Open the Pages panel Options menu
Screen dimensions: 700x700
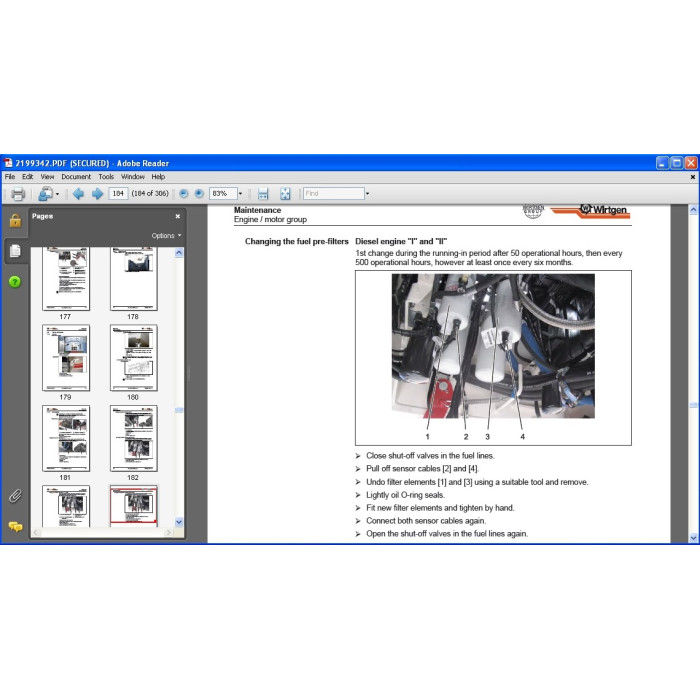coord(166,235)
